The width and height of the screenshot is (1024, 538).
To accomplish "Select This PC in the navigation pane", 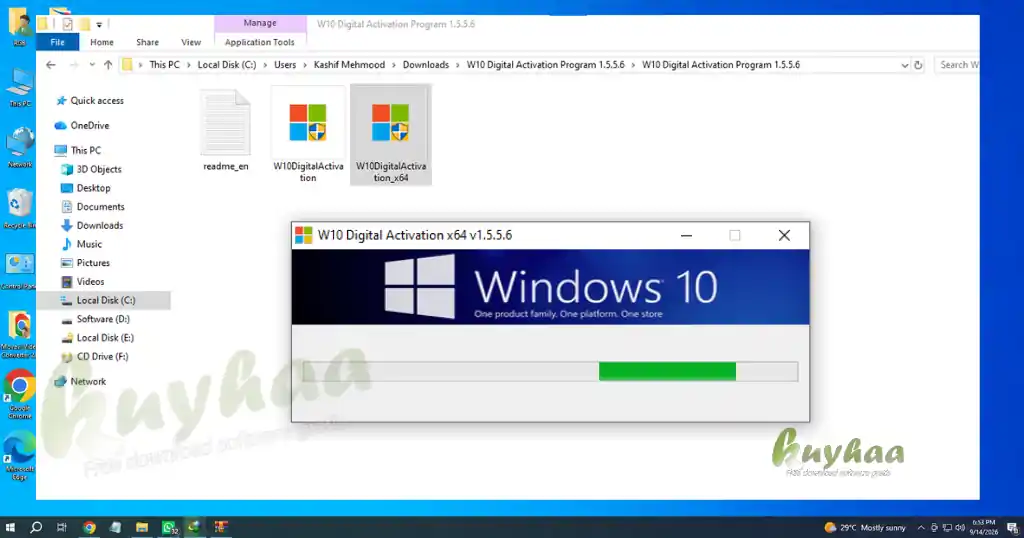I will coord(78,150).
